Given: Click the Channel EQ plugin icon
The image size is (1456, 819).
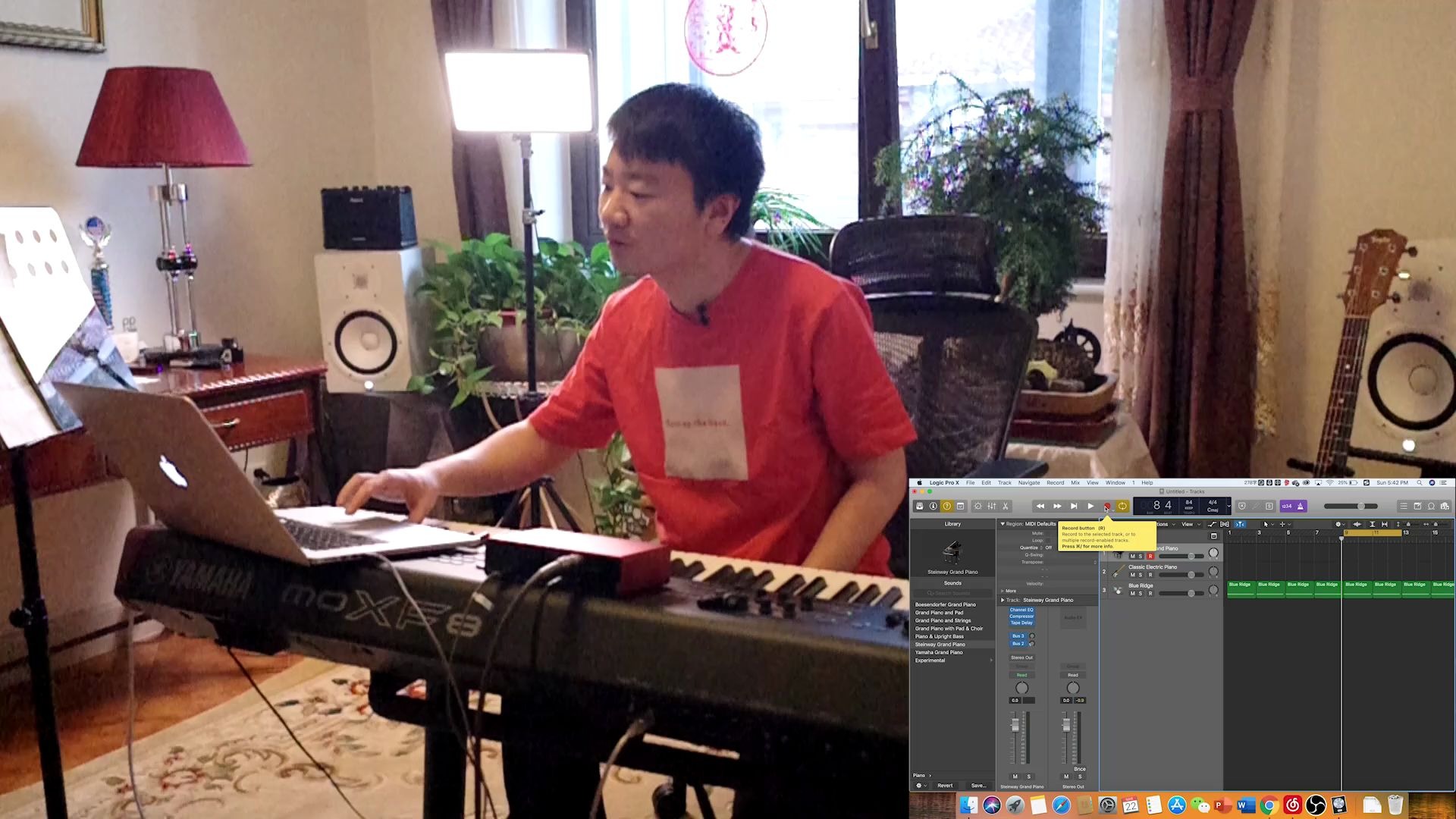Looking at the screenshot, I should click(x=1020, y=609).
